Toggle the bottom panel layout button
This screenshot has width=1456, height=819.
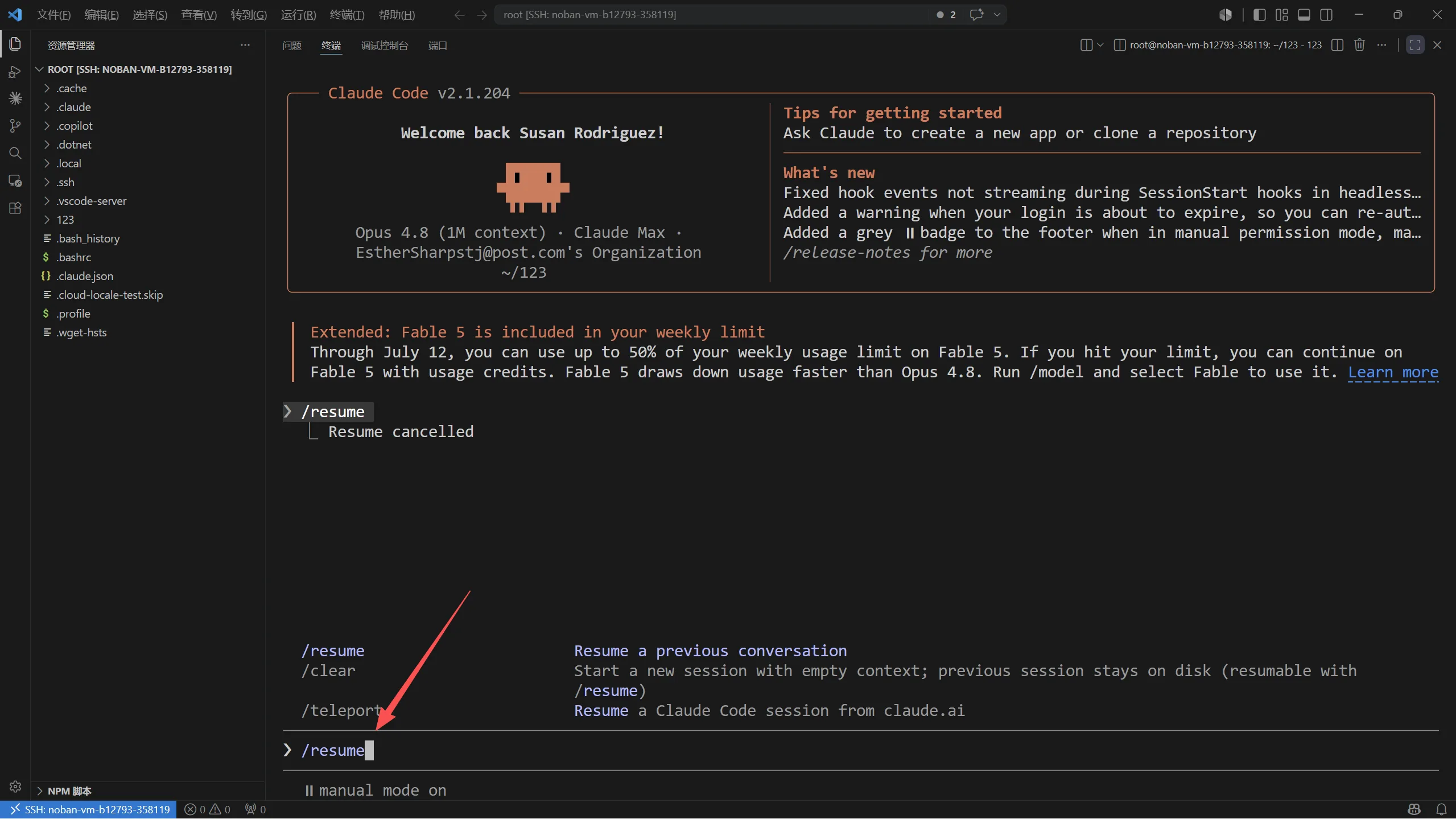[x=1304, y=15]
